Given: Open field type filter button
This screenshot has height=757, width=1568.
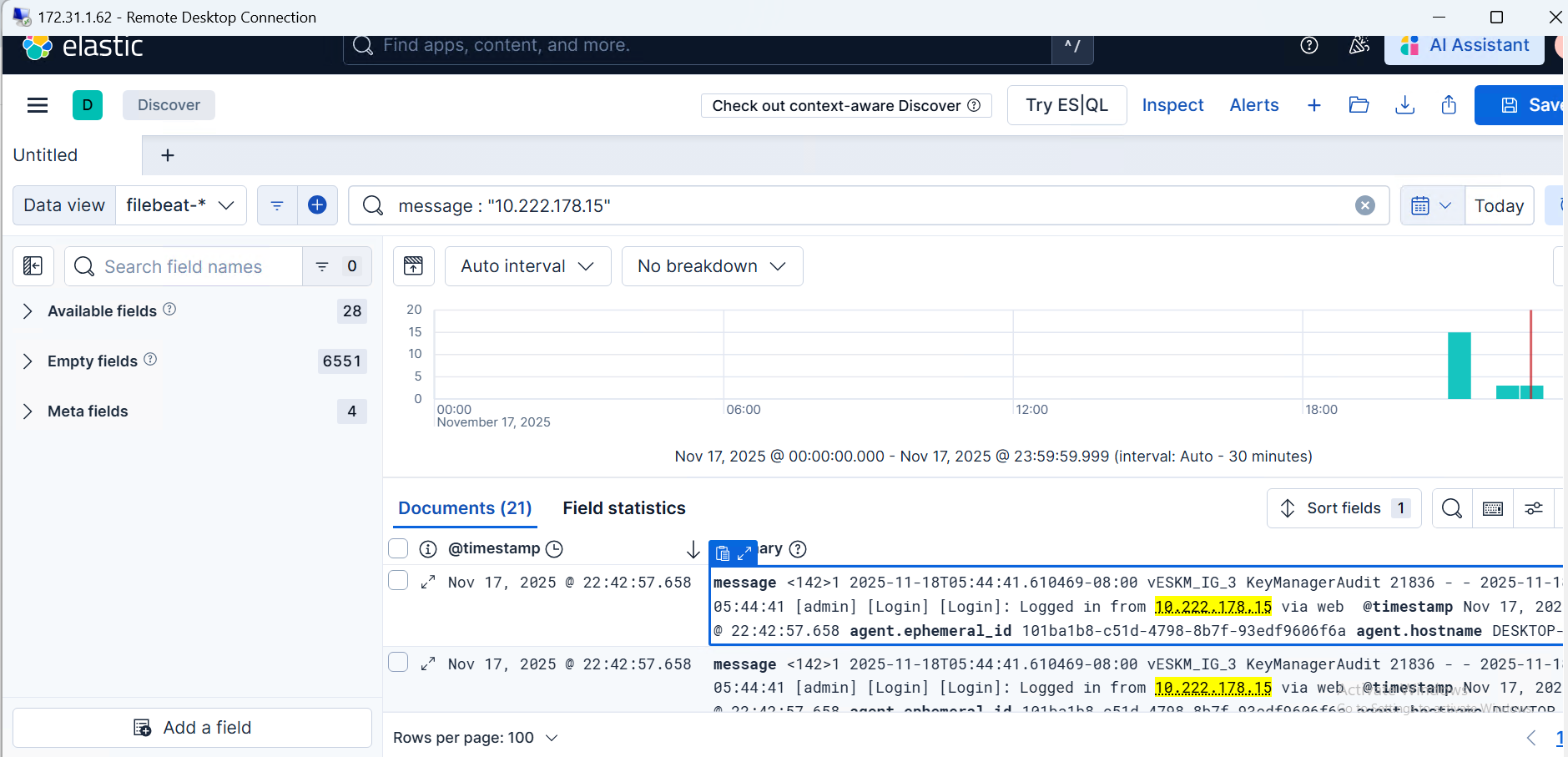Looking at the screenshot, I should coord(336,266).
